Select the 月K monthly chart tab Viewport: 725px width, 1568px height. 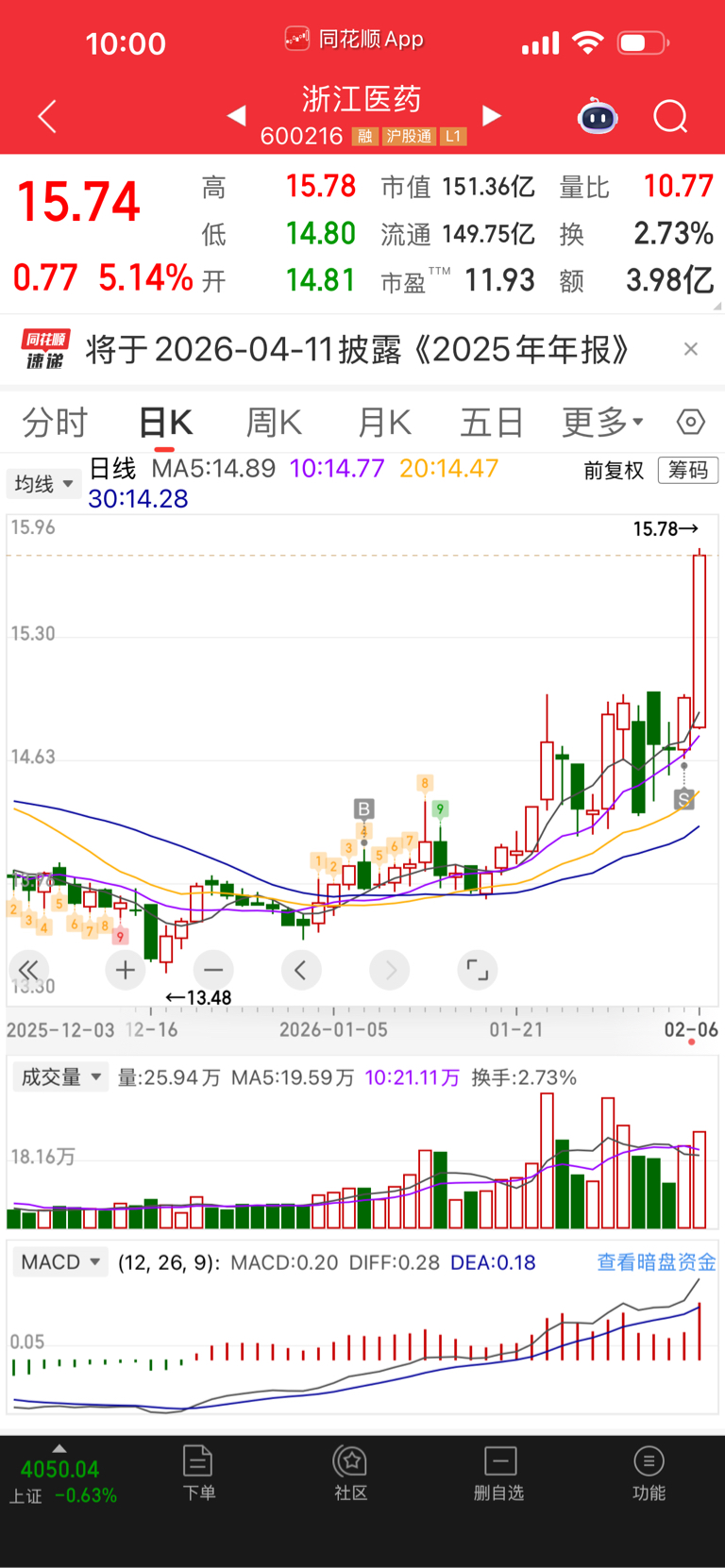[383, 422]
